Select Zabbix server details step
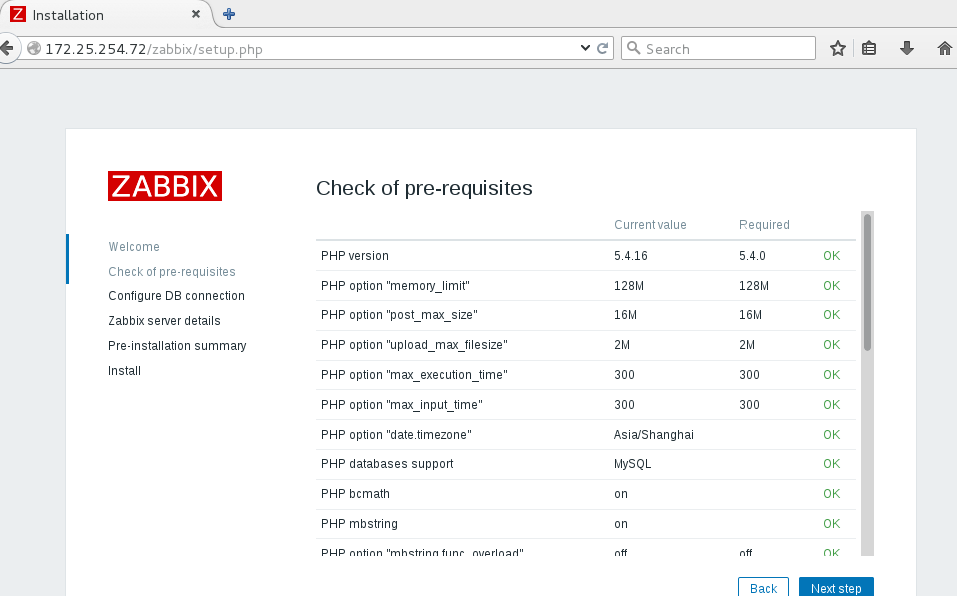Image resolution: width=957 pixels, height=596 pixels. (x=164, y=321)
